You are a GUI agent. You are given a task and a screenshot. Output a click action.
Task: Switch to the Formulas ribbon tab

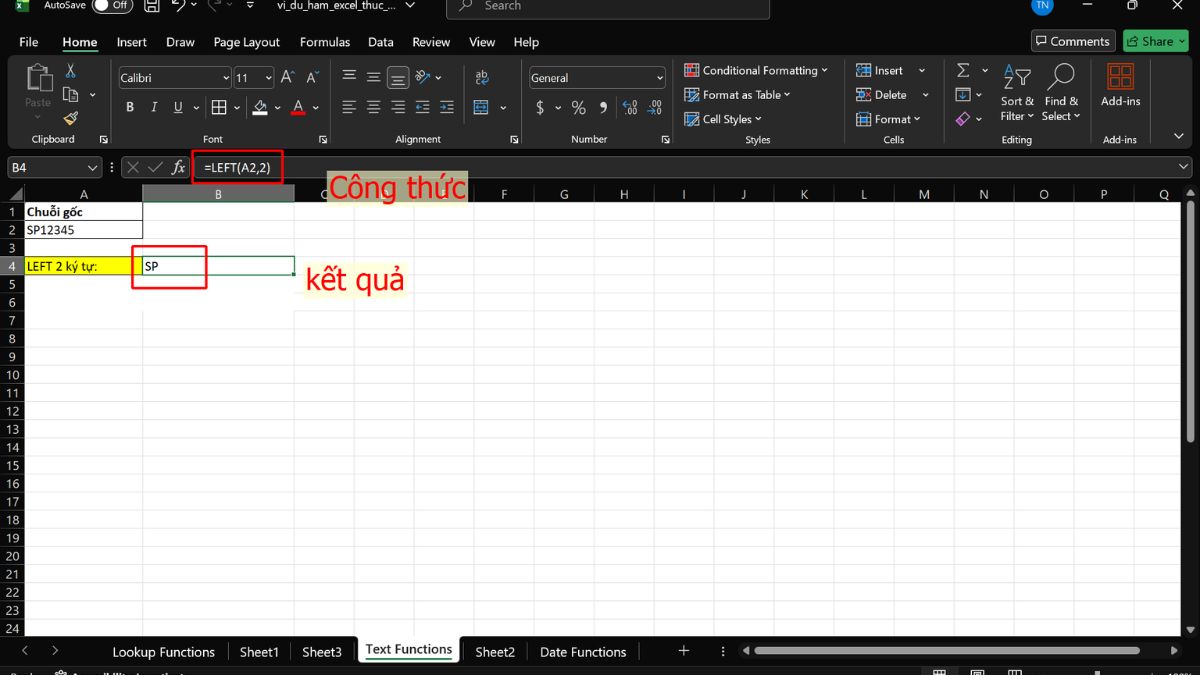click(x=324, y=42)
